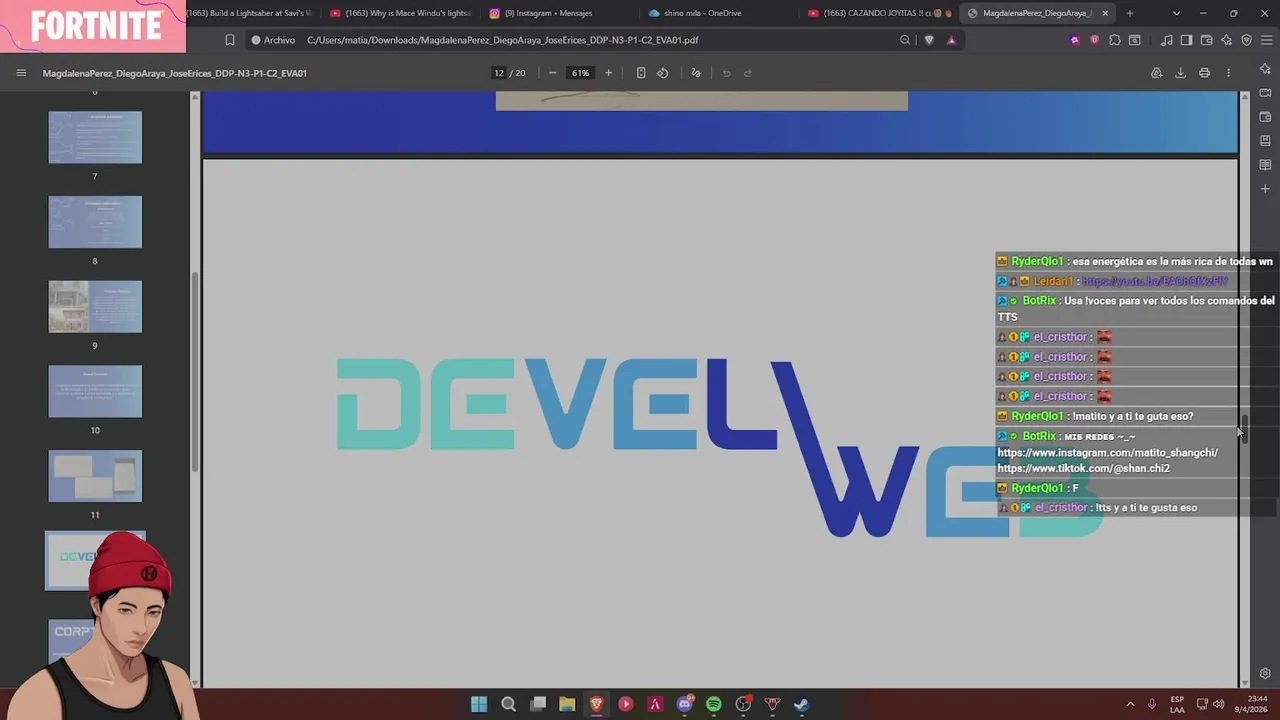This screenshot has width=1280, height=720.
Task: Expand the tab search dropdown chevron
Action: point(1176,13)
